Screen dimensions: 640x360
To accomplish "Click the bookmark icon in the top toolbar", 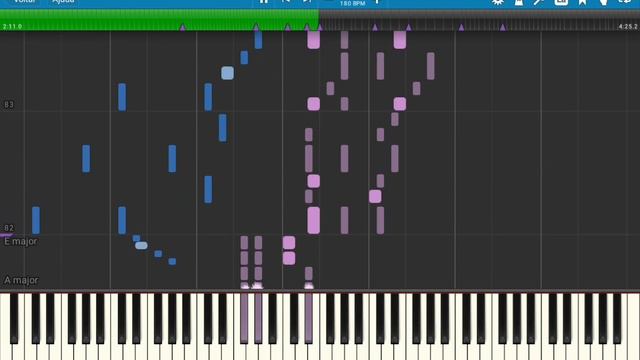I will tap(582, 2).
